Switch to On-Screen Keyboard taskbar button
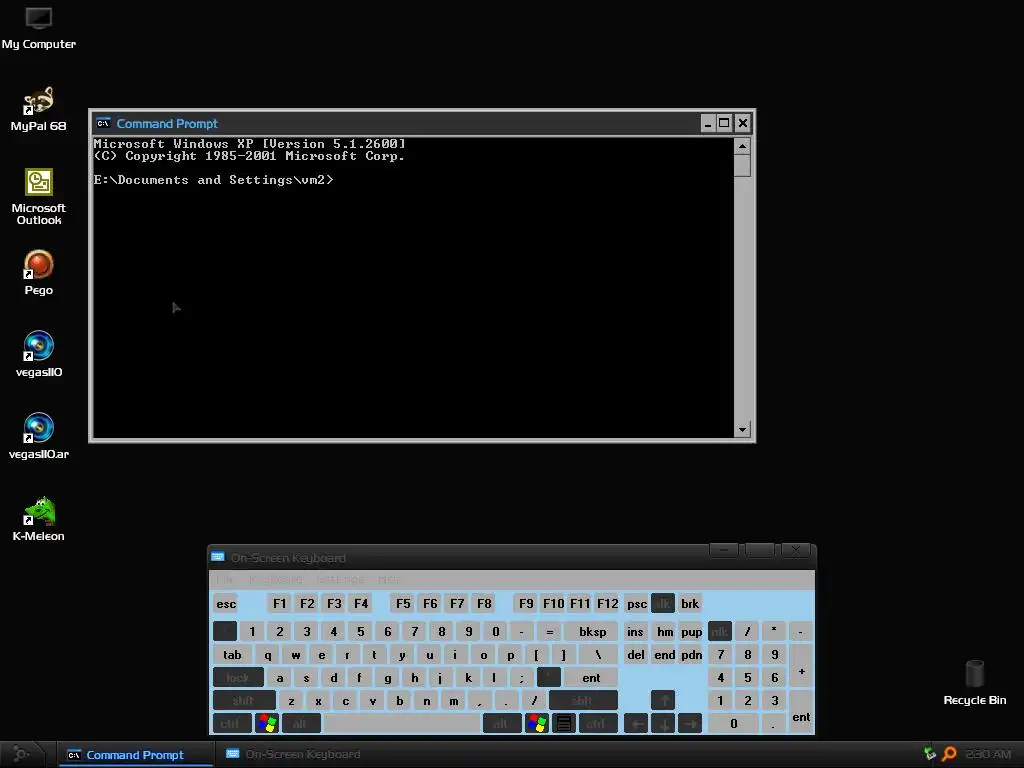Screen dimensions: 1024x768 (x=293, y=754)
